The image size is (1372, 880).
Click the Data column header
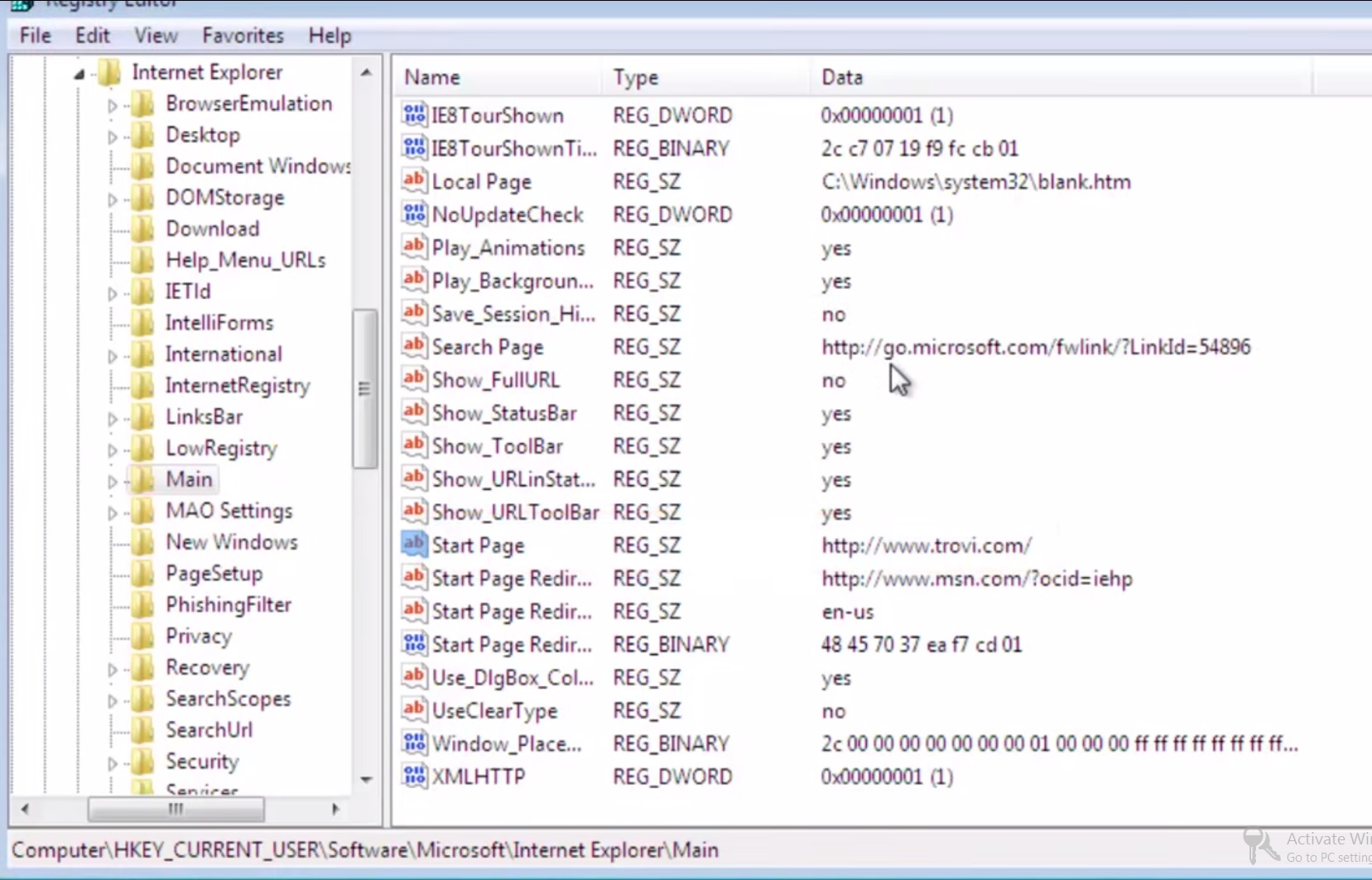coord(1062,77)
